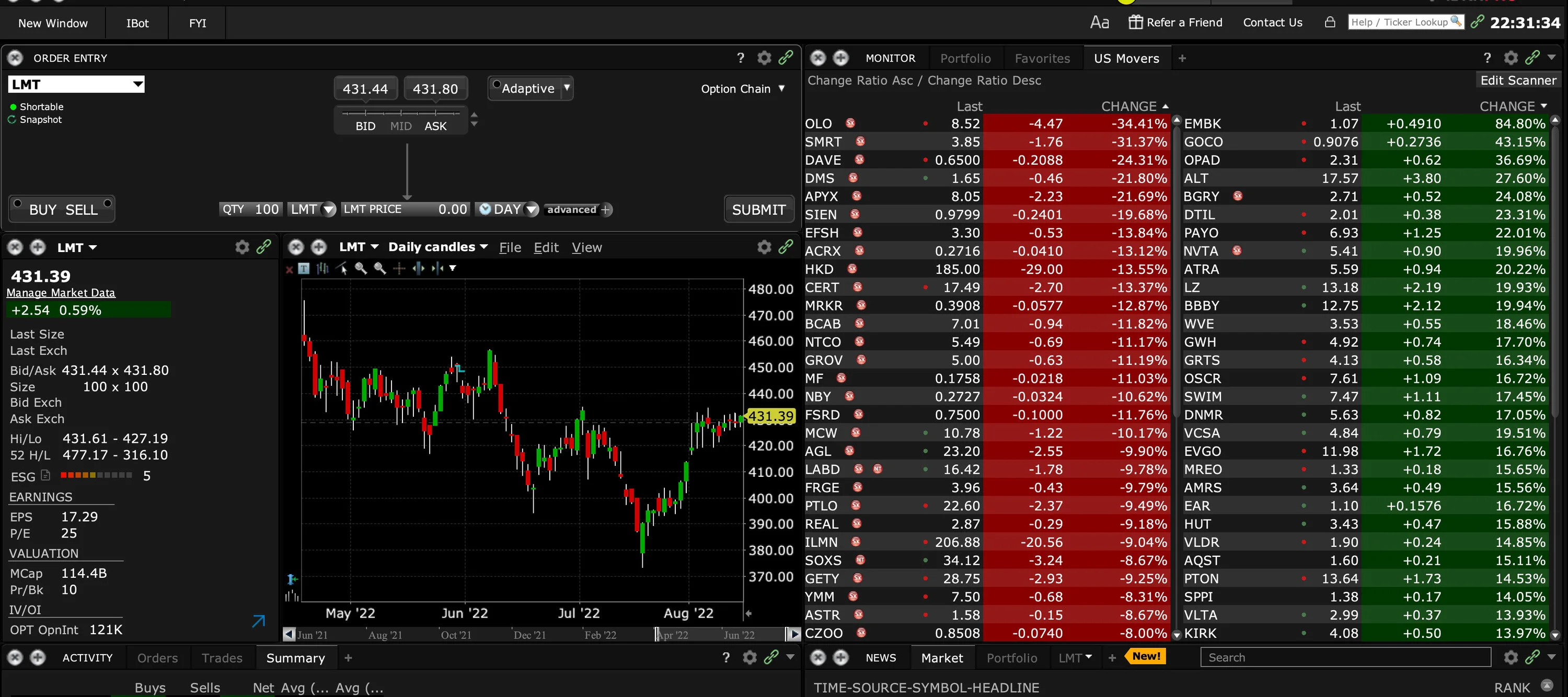Open News panel settings gear
The width and height of the screenshot is (1568, 697).
click(x=1511, y=657)
